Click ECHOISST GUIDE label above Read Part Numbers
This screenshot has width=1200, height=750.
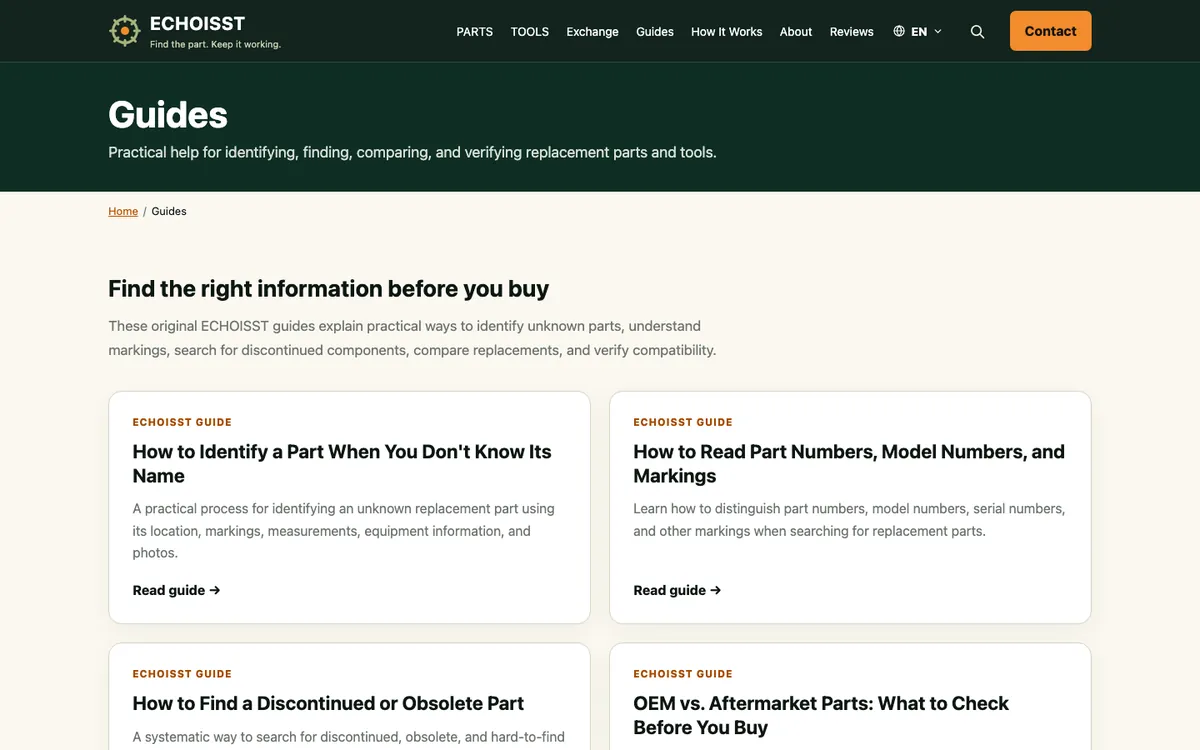click(x=683, y=422)
